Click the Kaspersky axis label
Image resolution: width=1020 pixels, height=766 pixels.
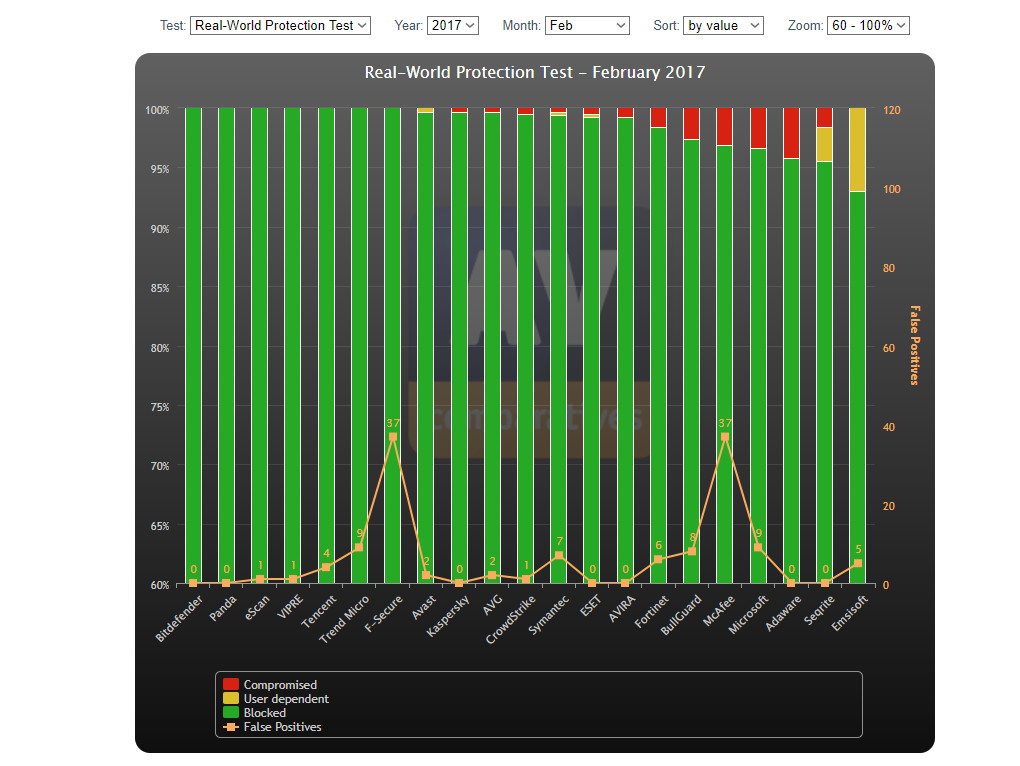448,616
